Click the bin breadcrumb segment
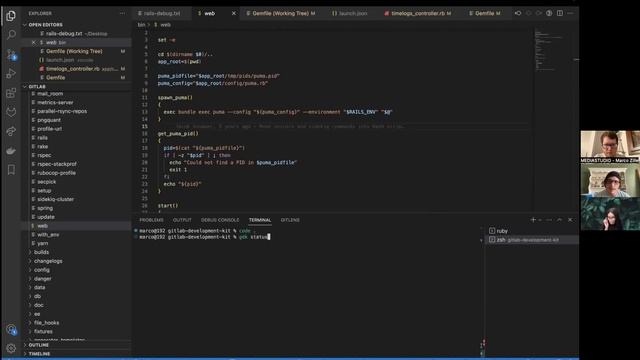Image resolution: width=640 pixels, height=360 pixels. pos(141,25)
